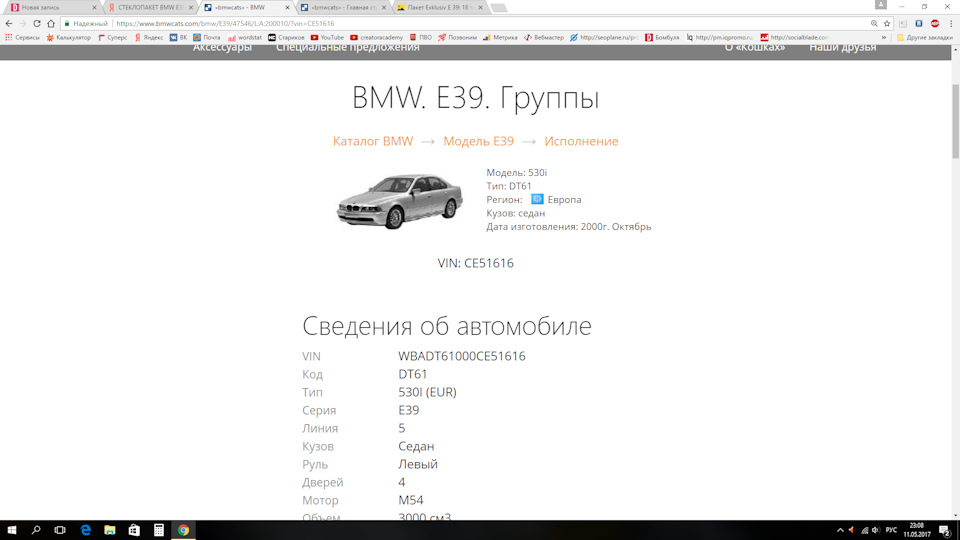The image size is (960, 540).
Task: Click the silver BMW sedan thumbnail
Action: 399,201
